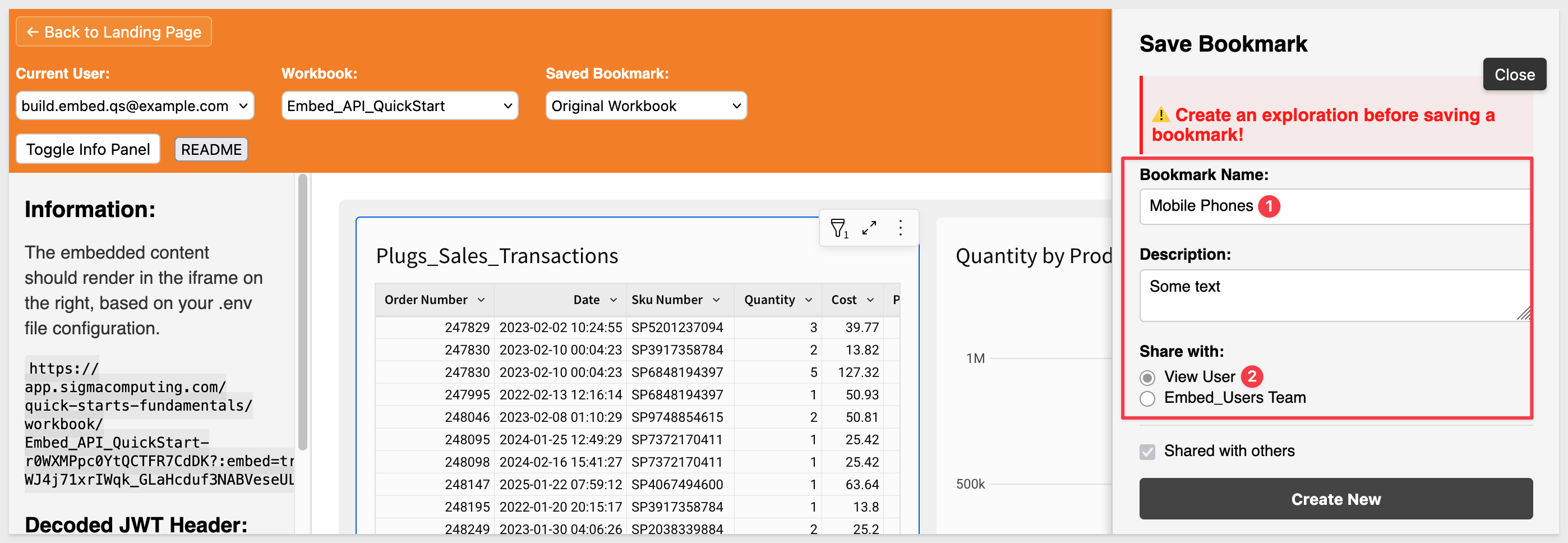Click the Create New button

point(1335,499)
